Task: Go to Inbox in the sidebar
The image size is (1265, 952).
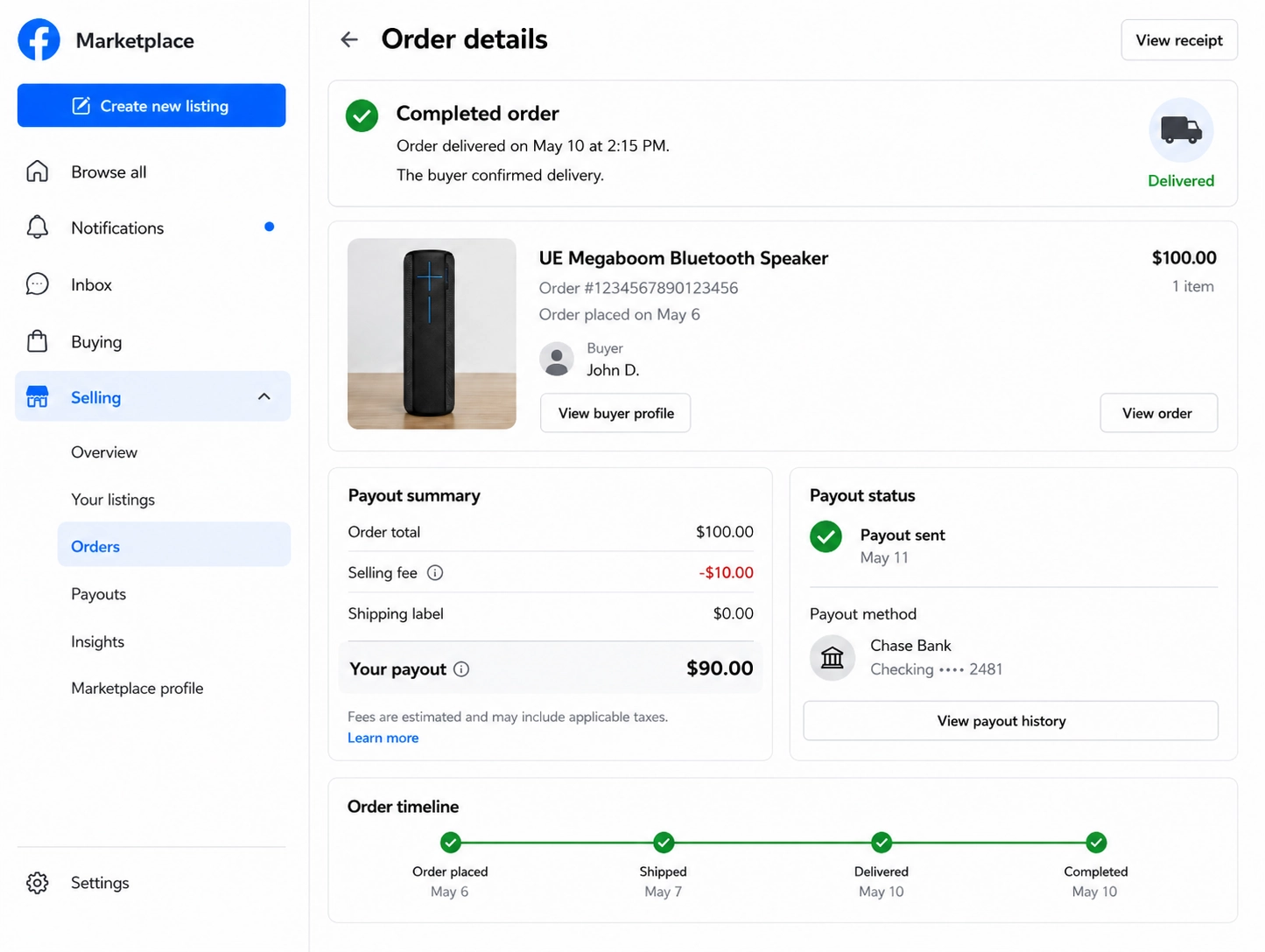Action: pyautogui.click(x=153, y=284)
